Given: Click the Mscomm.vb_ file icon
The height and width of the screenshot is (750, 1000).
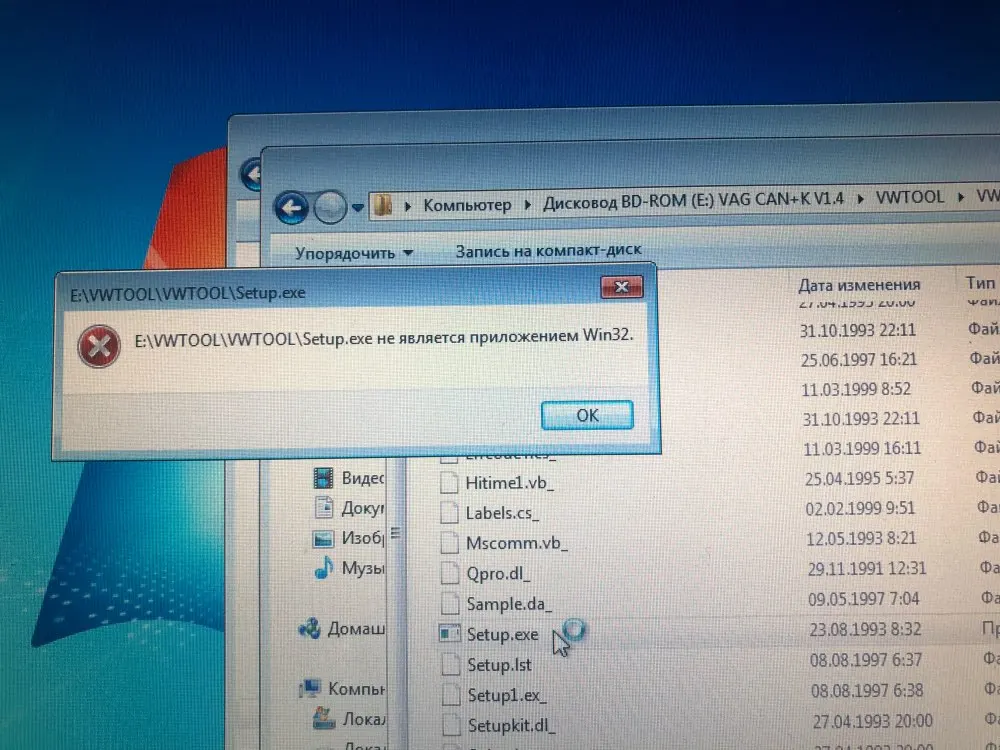Looking at the screenshot, I should click(450, 543).
